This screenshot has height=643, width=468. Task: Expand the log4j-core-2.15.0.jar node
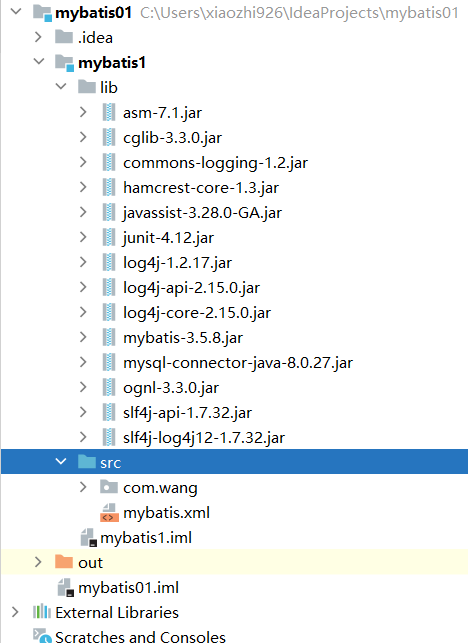pyautogui.click(x=83, y=312)
